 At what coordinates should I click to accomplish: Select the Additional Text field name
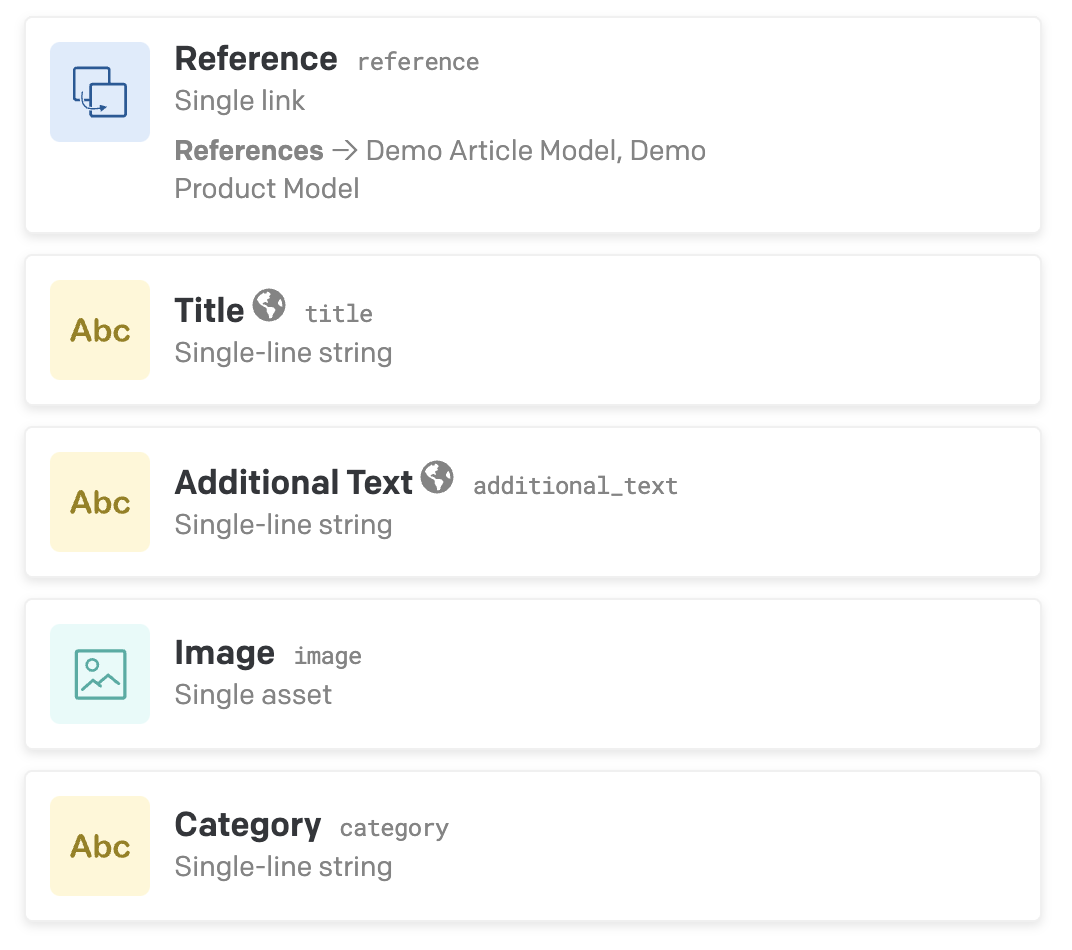coord(293,483)
